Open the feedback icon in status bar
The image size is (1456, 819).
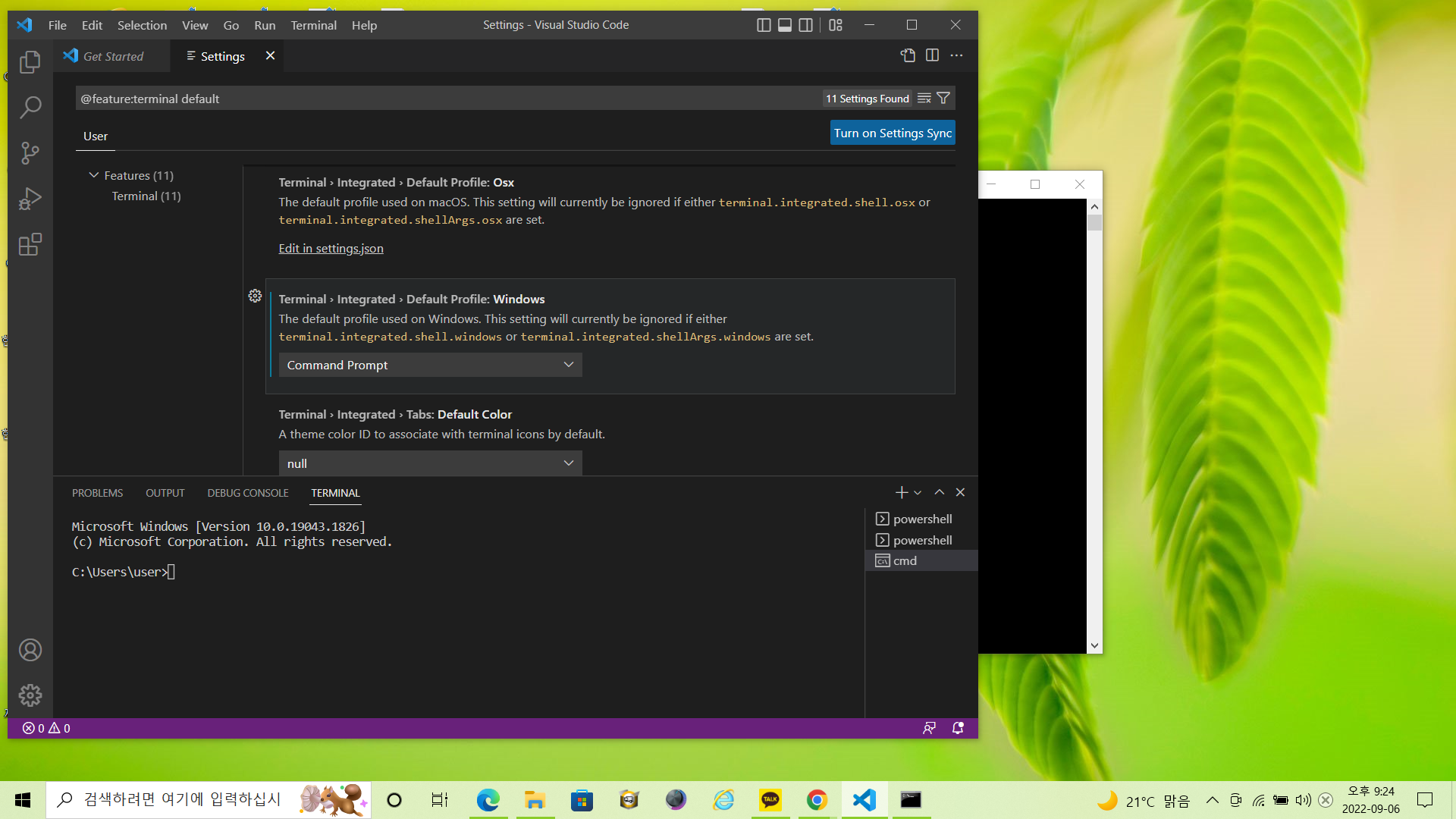[x=929, y=728]
